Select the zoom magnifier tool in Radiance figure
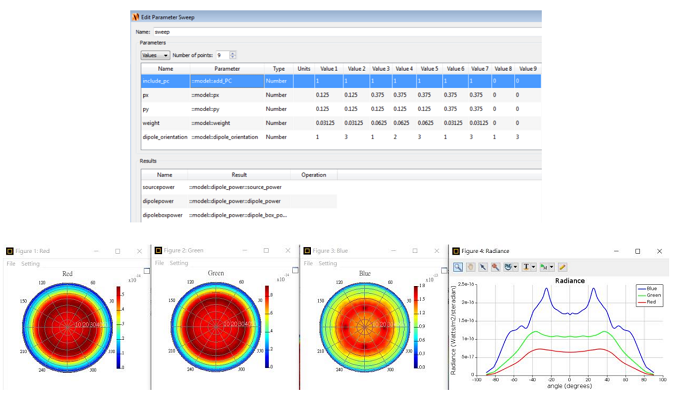Image resolution: width=680 pixels, height=403 pixels. click(x=458, y=267)
